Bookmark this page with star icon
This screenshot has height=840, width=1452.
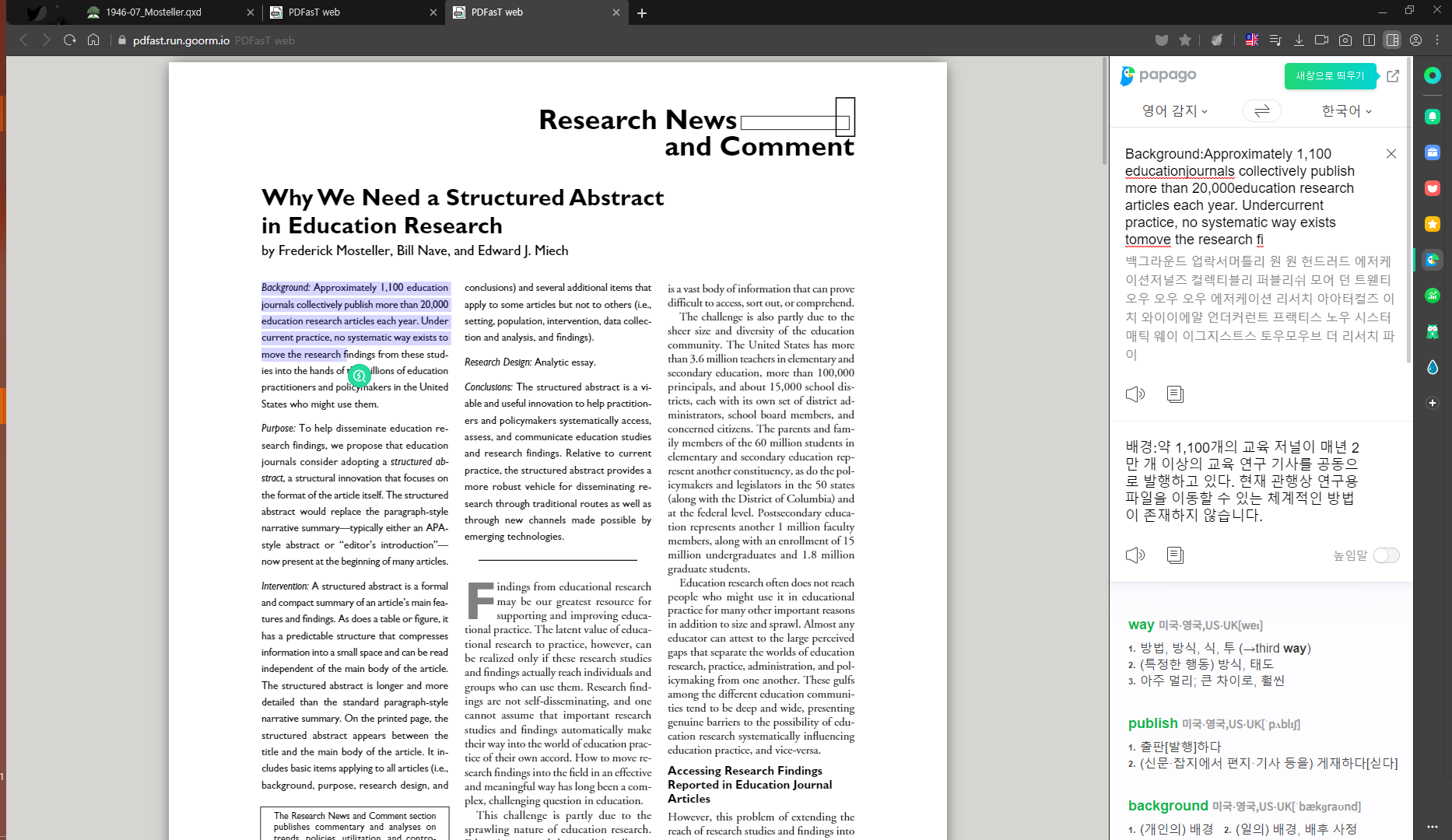(x=1185, y=40)
